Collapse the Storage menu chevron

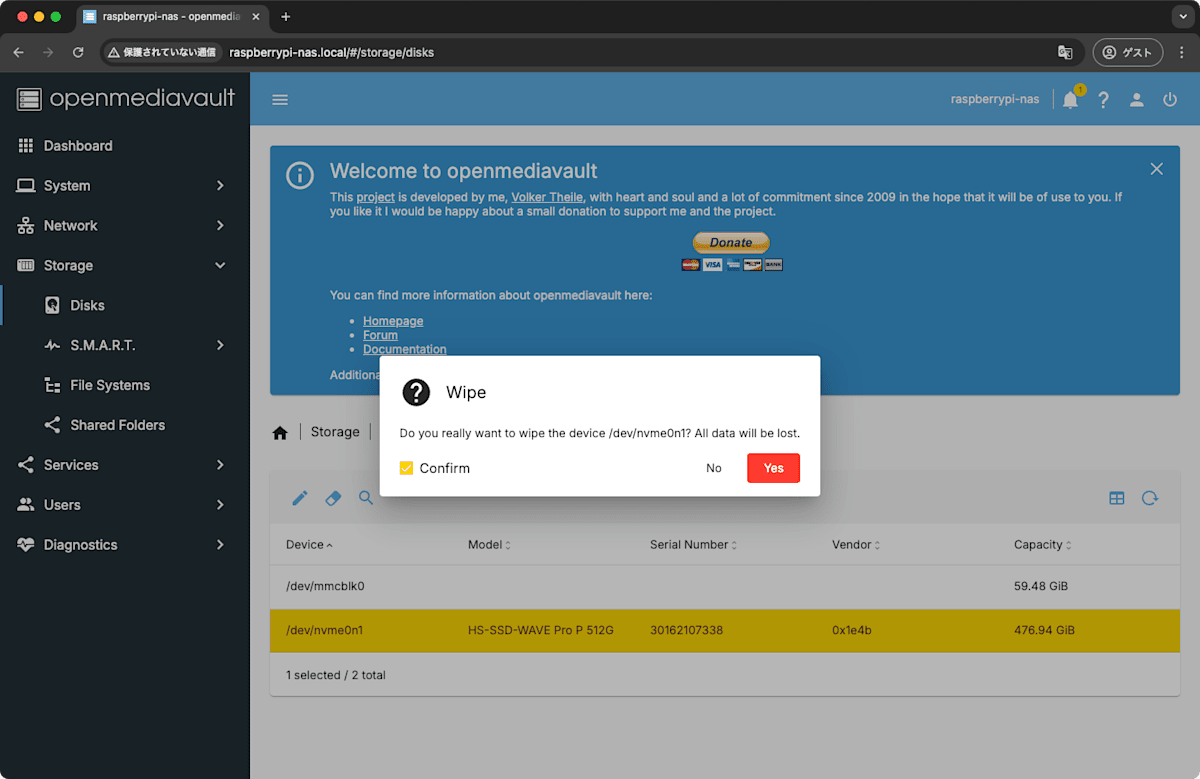pos(220,266)
